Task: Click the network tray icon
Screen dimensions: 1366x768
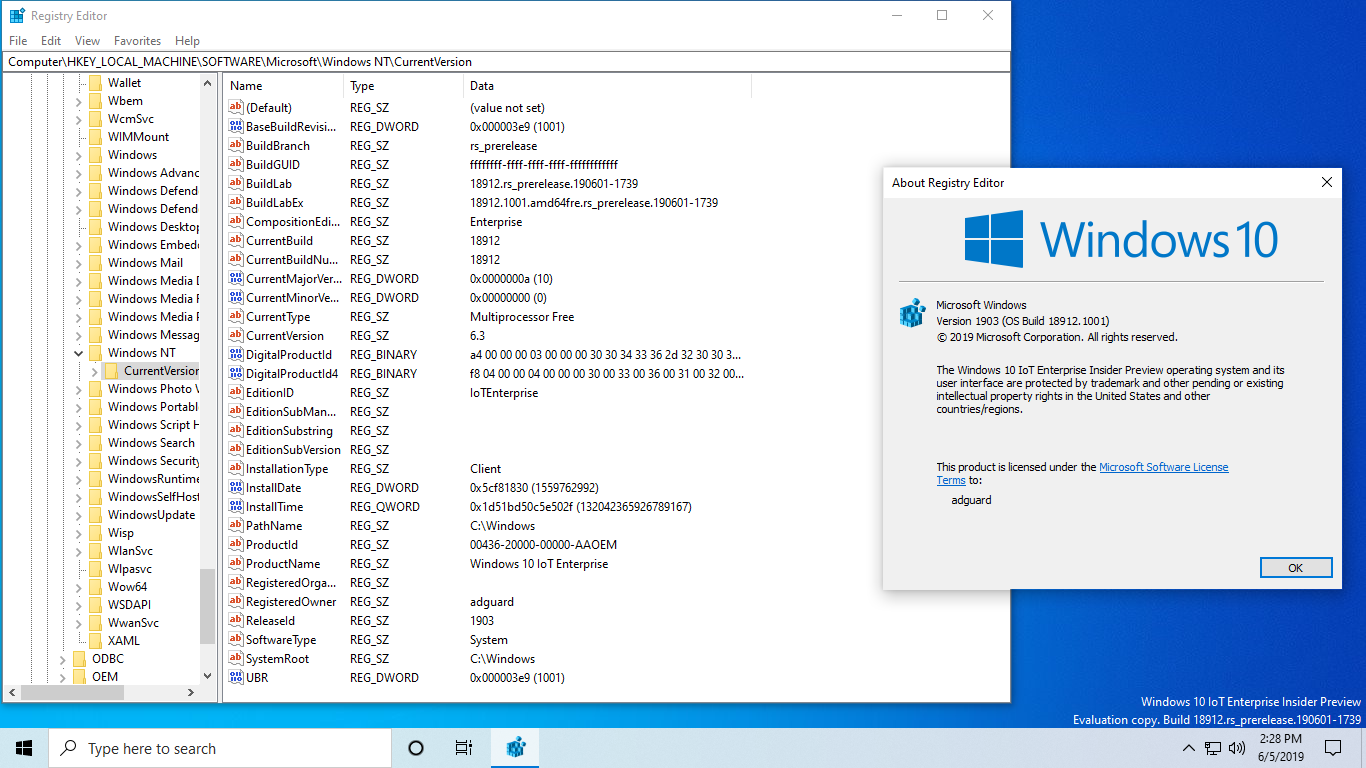Action: tap(1213, 748)
